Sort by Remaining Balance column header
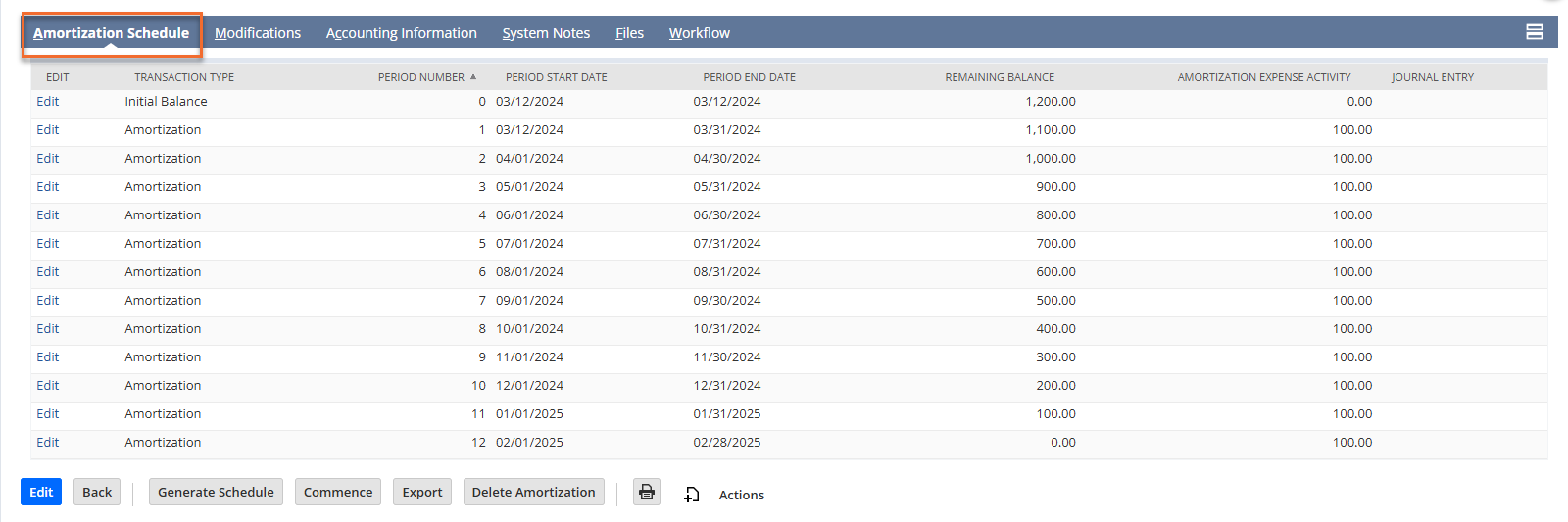Screen dimensions: 1568x522 tap(999, 77)
